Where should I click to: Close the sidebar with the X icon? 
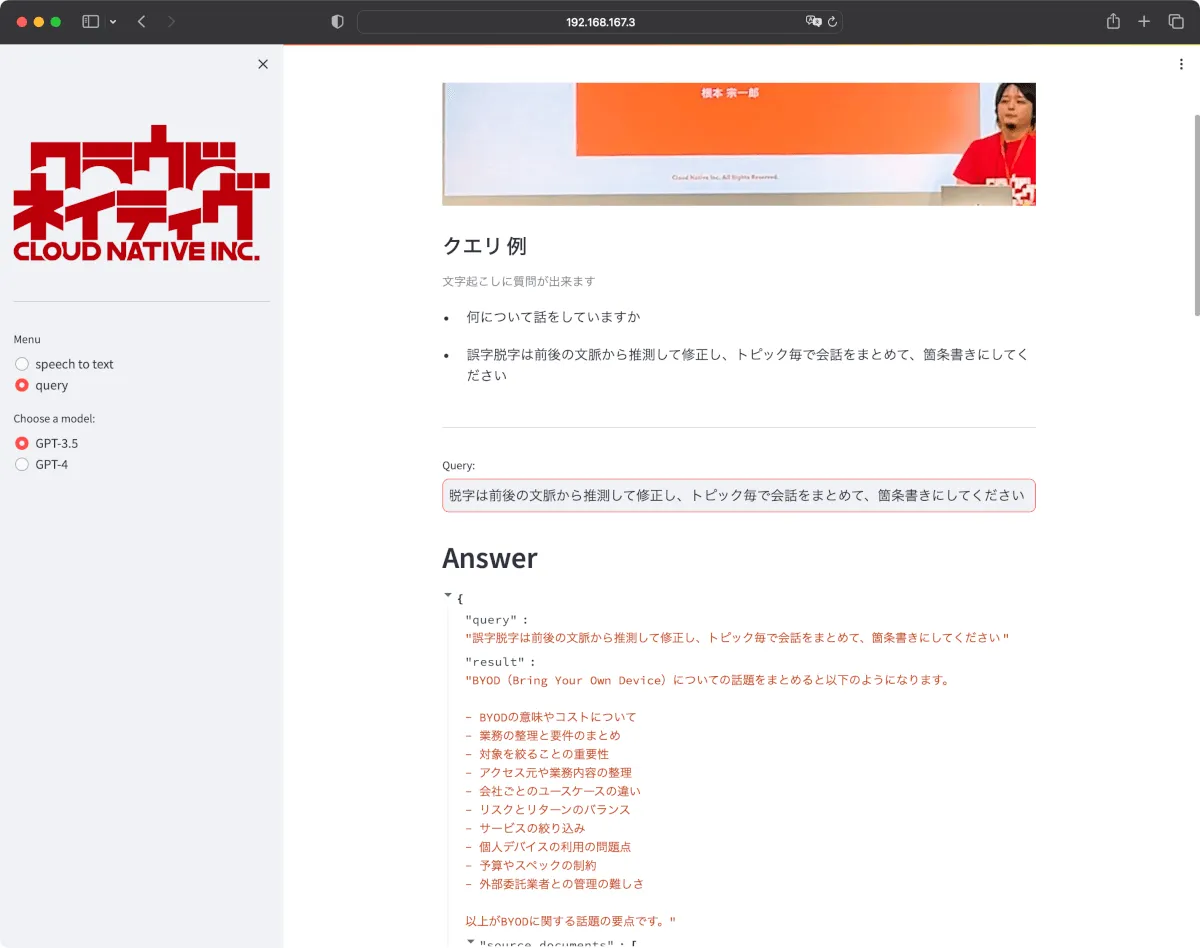click(263, 64)
